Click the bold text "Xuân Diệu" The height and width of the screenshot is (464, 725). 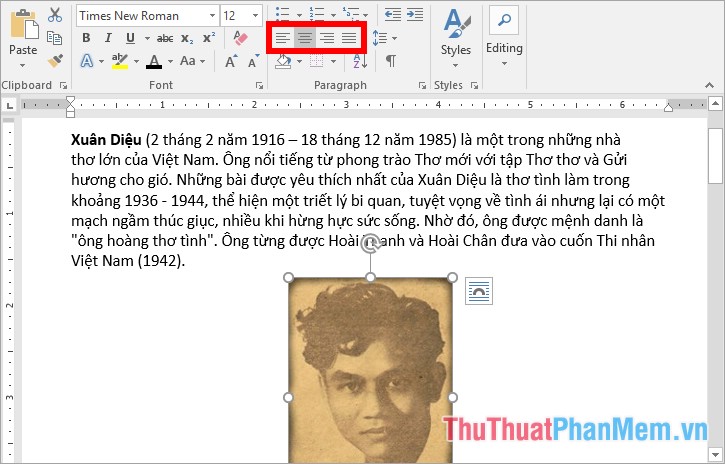pyautogui.click(x=106, y=140)
